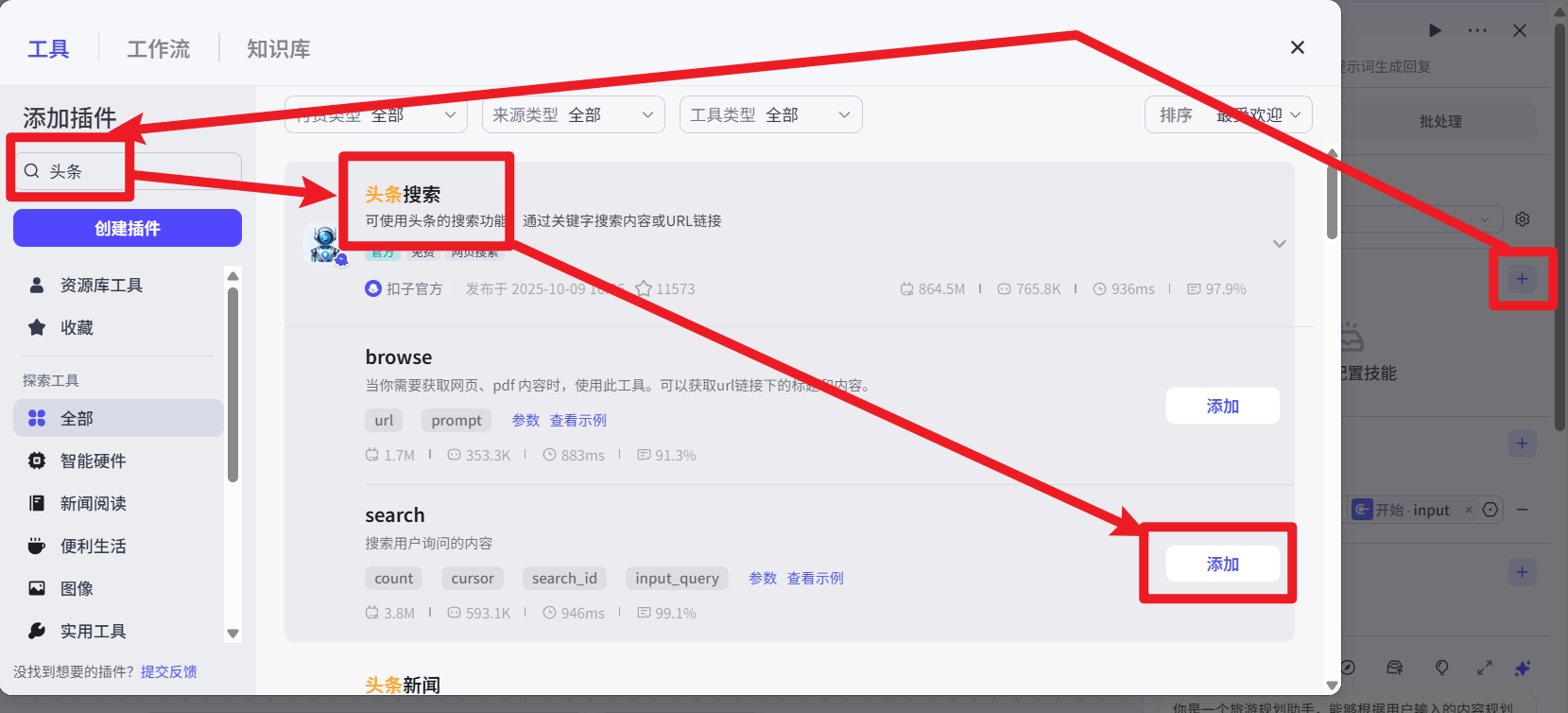Screen dimensions: 1568x713
Task: Open the 工具类型 filter dropdown
Action: tap(771, 114)
